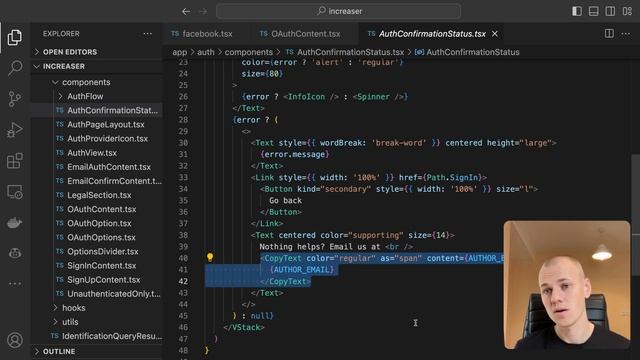Screen dimensions: 640x360
Task: Open the Explorer view in activity bar
Action: pyautogui.click(x=15, y=37)
